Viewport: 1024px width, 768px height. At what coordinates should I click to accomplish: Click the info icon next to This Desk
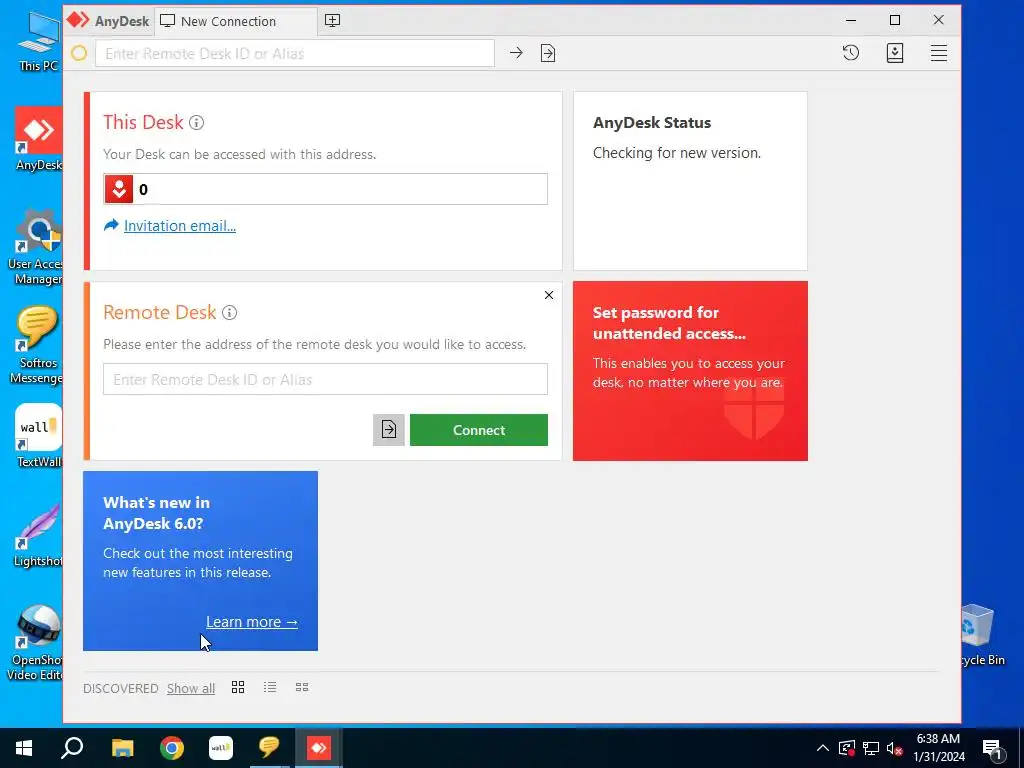(x=197, y=122)
